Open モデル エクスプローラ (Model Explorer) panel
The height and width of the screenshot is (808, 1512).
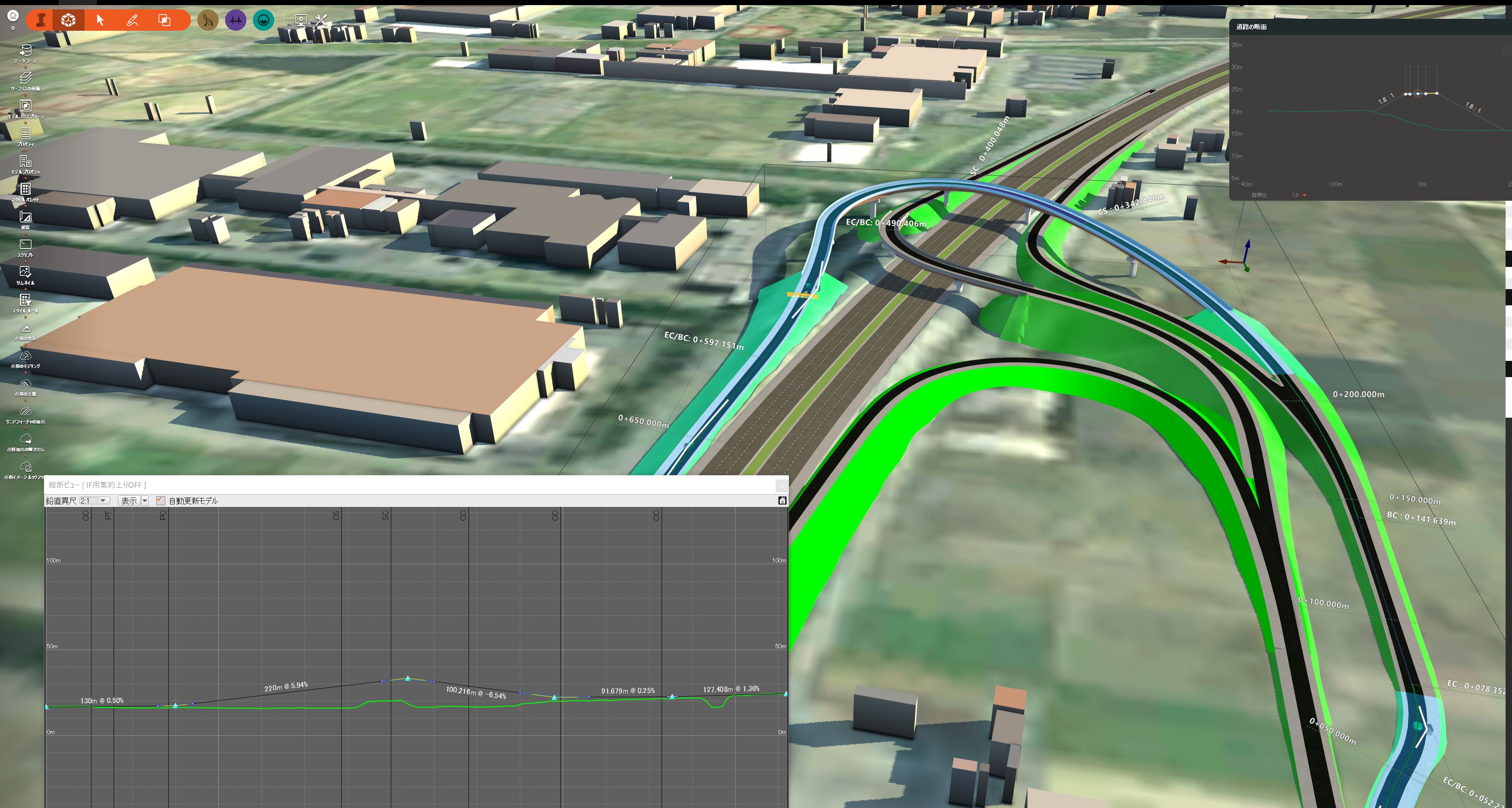tap(25, 106)
